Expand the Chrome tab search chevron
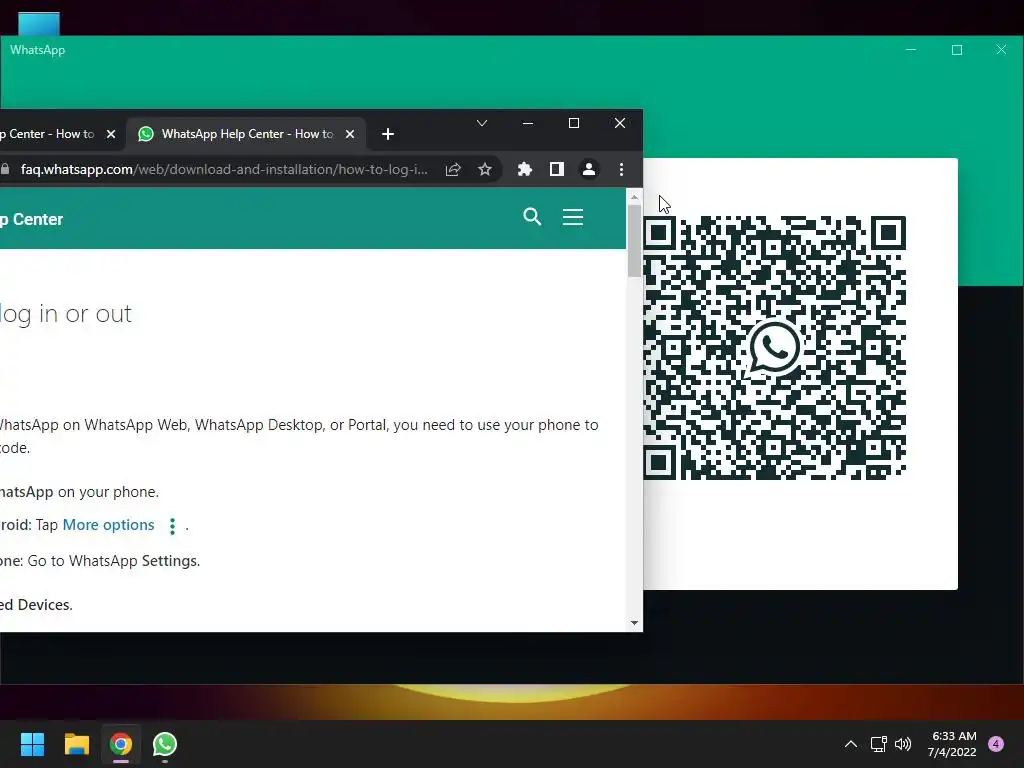The width and height of the screenshot is (1024, 768). tap(482, 123)
